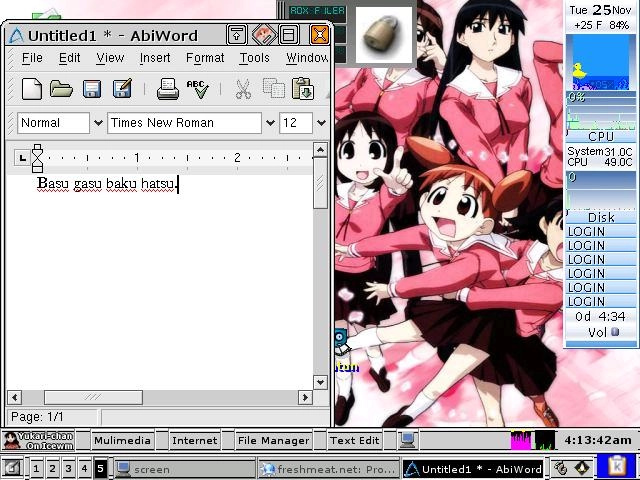Click the 4:13:42am taskbar clock
The height and width of the screenshot is (480, 640).
[x=598, y=440]
